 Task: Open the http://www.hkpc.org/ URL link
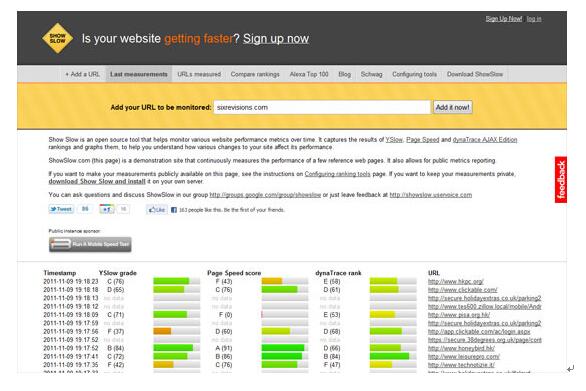[x=456, y=281]
